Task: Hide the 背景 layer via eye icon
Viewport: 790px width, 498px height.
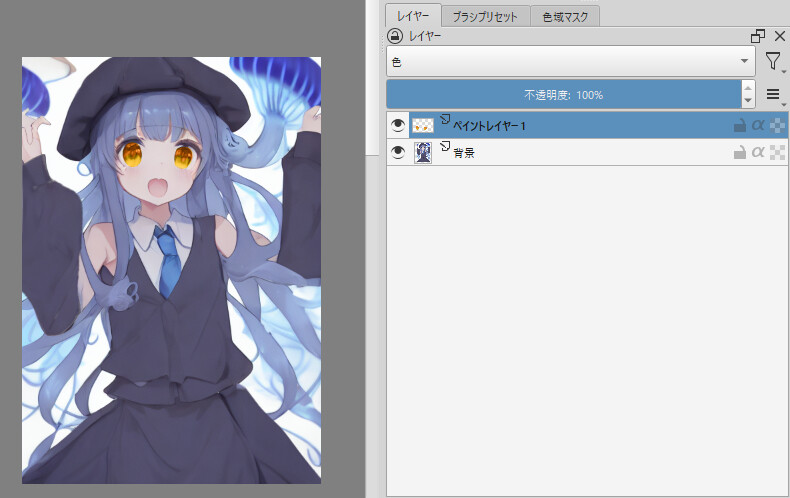Action: 398,152
